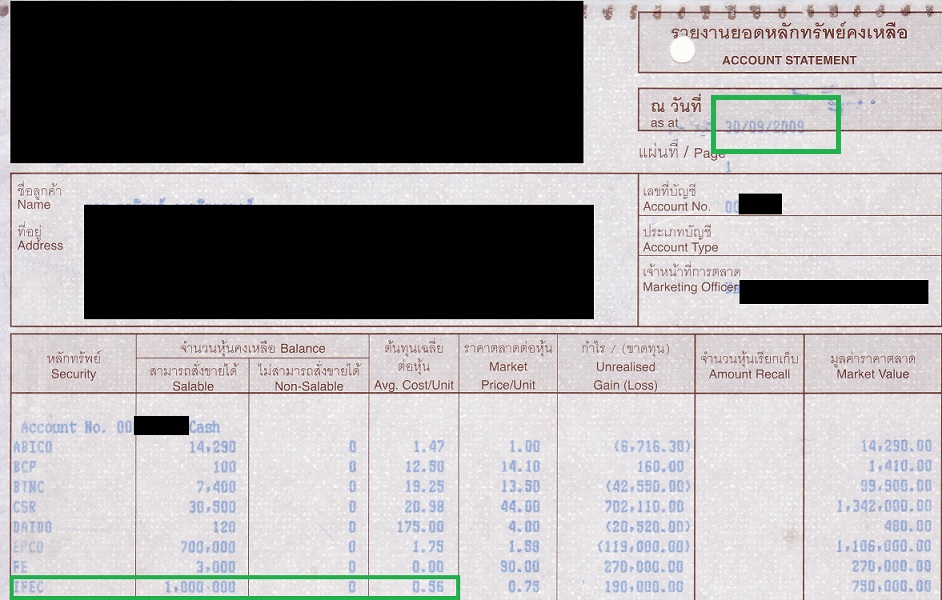Click ABICO salable balance 14,290
The width and height of the screenshot is (942, 600).
(x=213, y=447)
